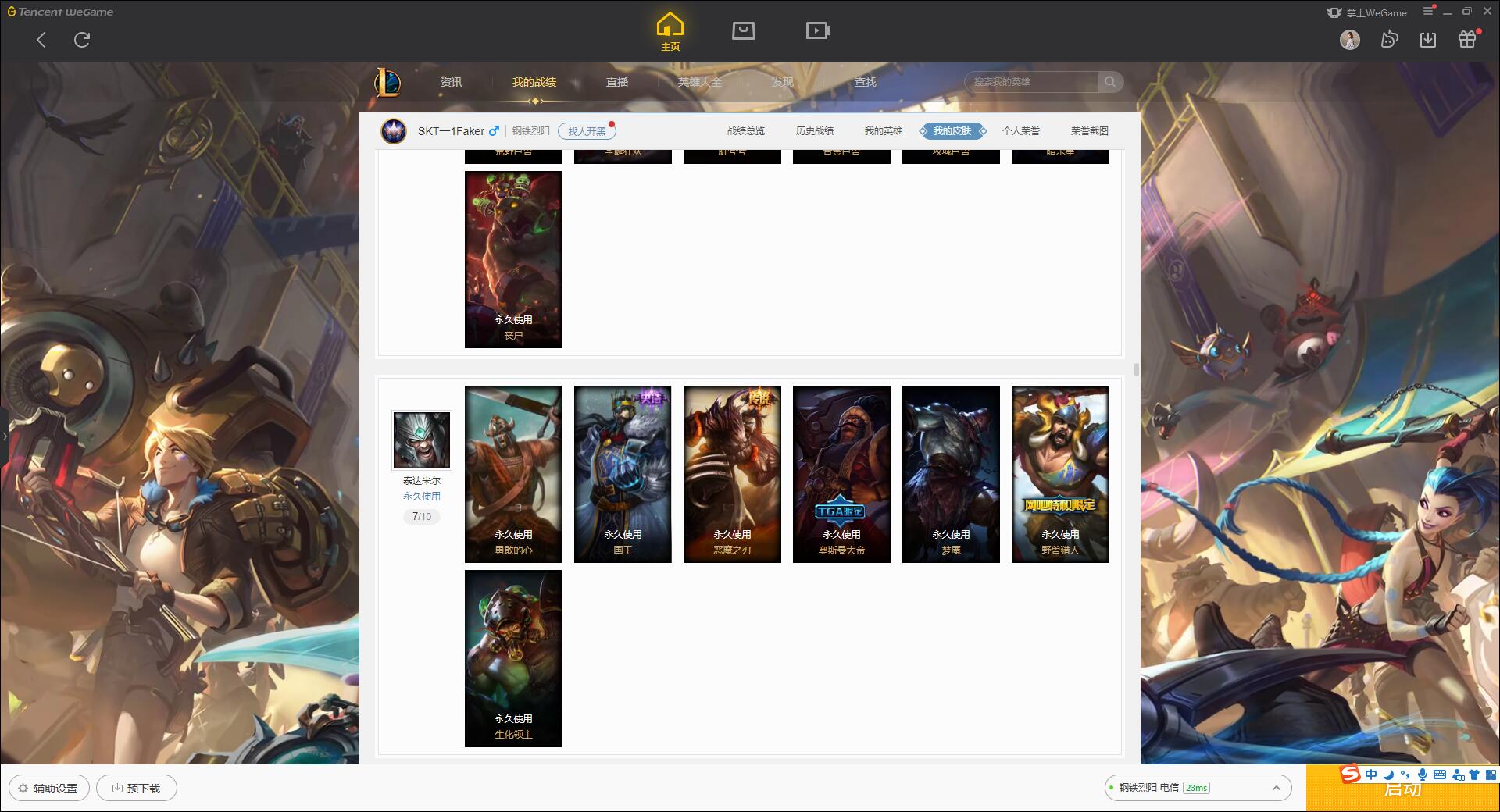This screenshot has width=1500, height=812.
Task: Click SKT一1Faker summoner avatar icon
Action: 394,131
